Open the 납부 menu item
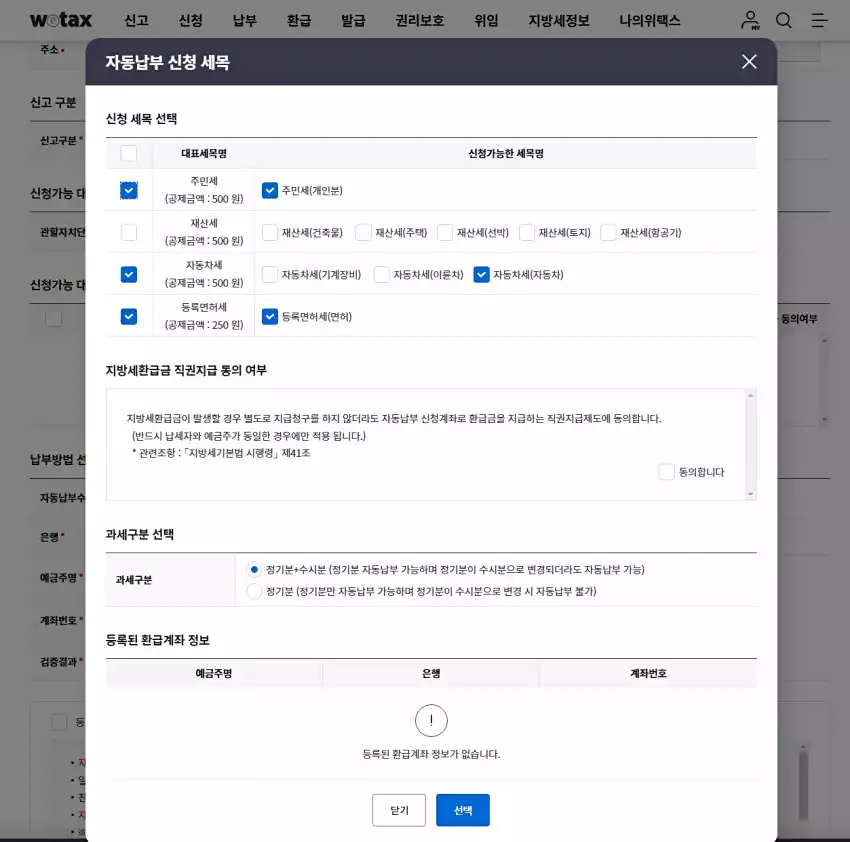 (243, 20)
